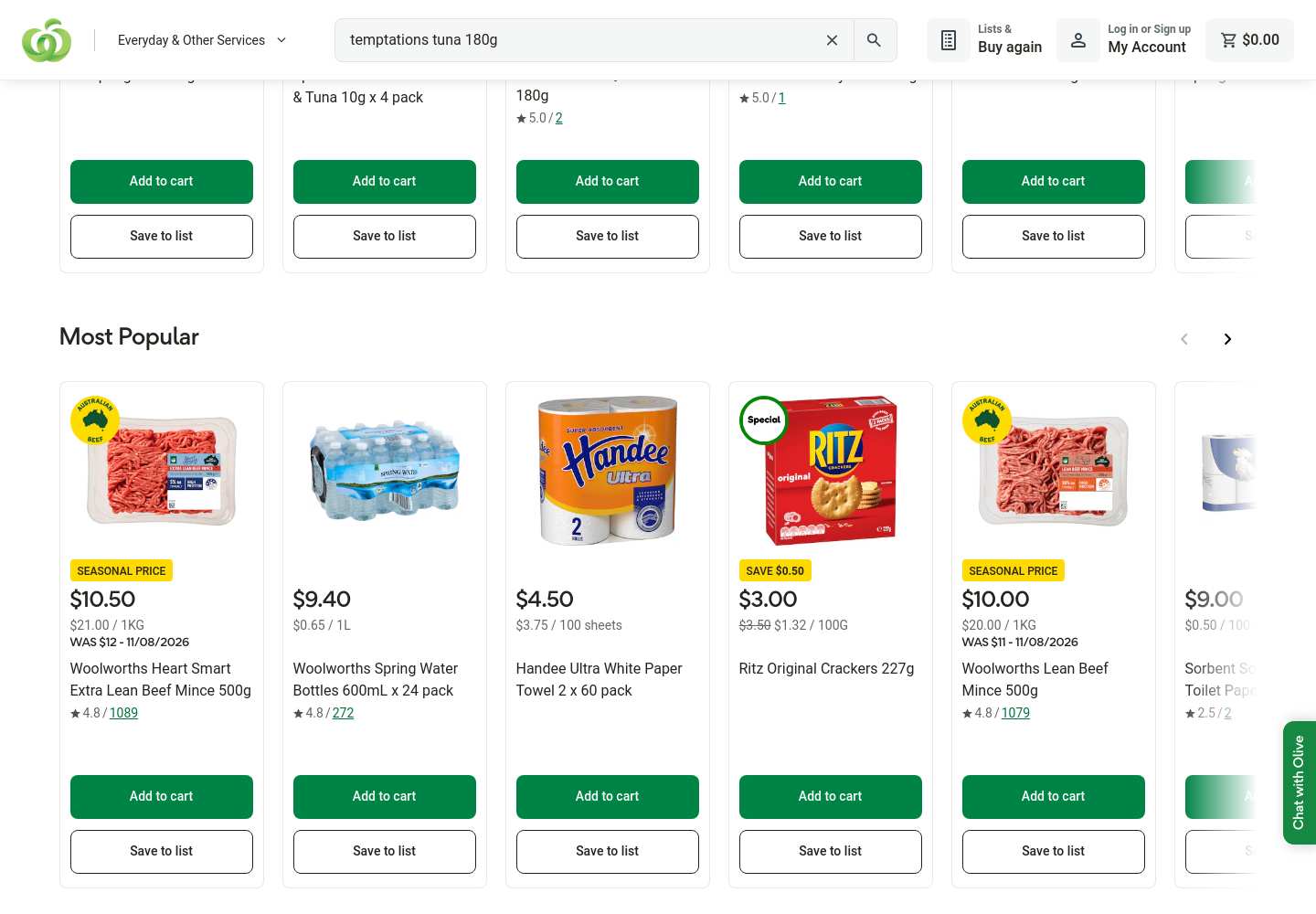Save Woolworths Lean Beef Mince to list
1316x914 pixels.
(x=1054, y=852)
